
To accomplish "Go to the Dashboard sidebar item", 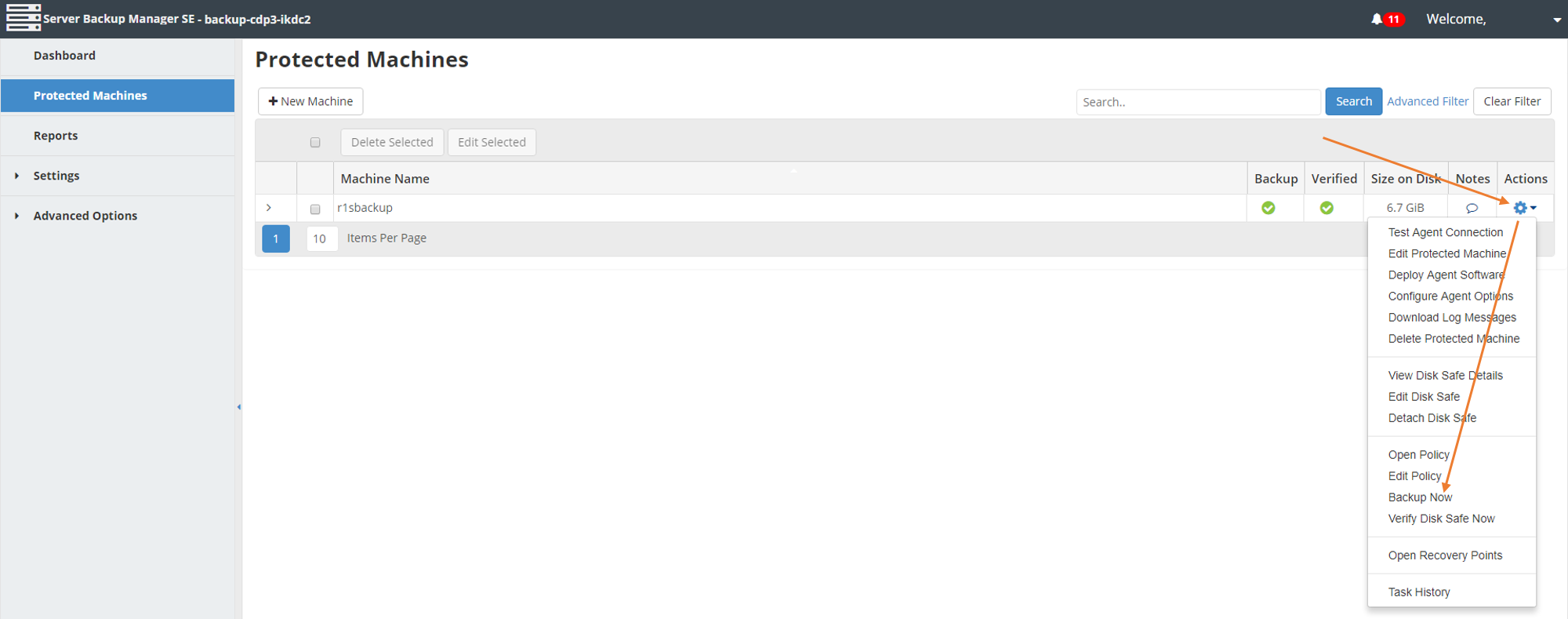I will coord(118,56).
